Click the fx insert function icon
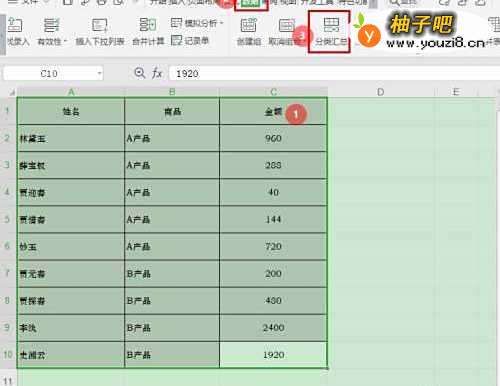 coord(157,73)
